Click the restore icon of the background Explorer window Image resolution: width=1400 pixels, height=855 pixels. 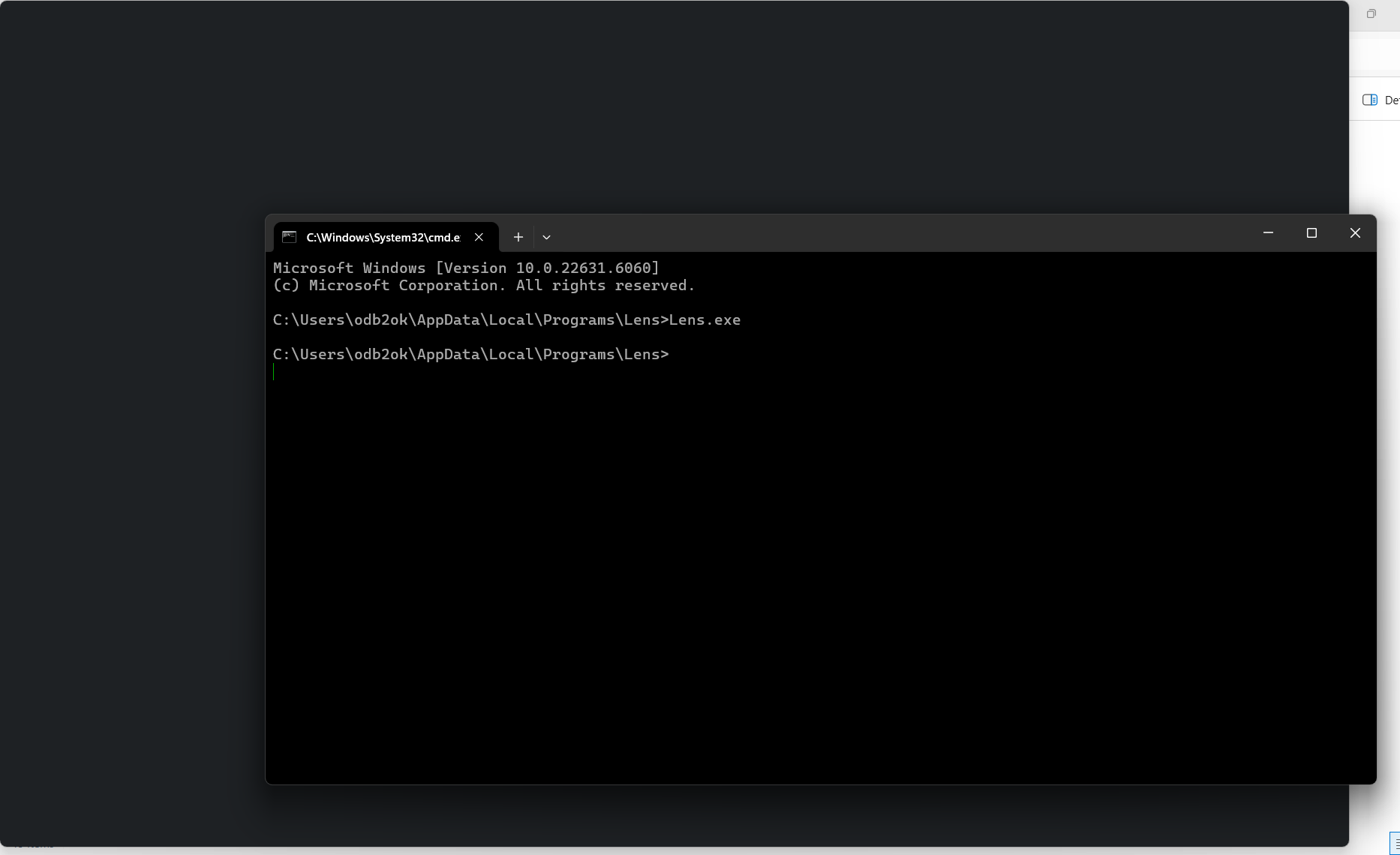(x=1371, y=14)
